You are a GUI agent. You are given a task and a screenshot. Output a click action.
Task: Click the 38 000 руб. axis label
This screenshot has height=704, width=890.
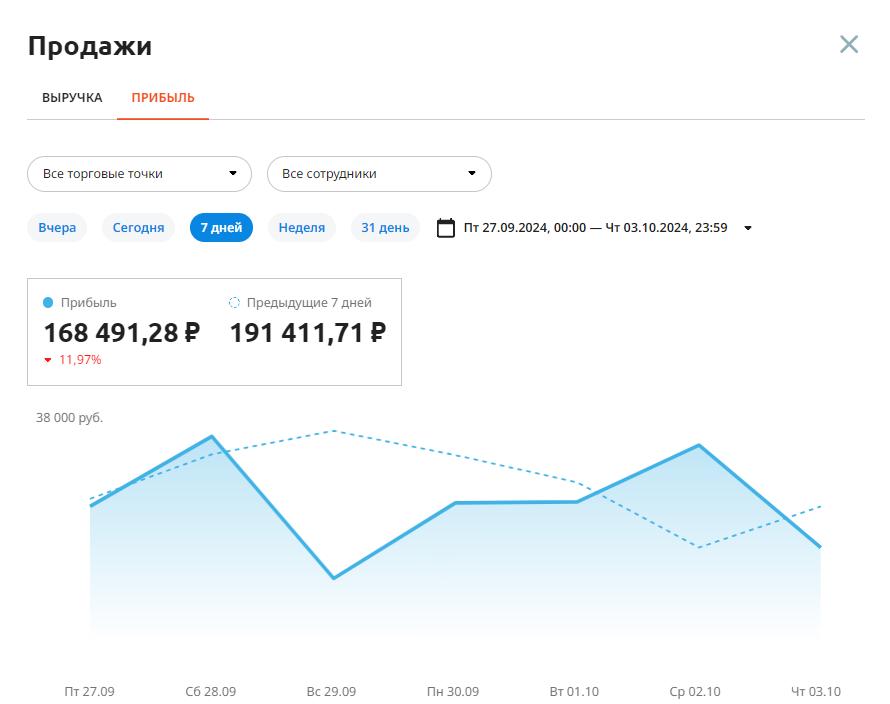(x=69, y=417)
